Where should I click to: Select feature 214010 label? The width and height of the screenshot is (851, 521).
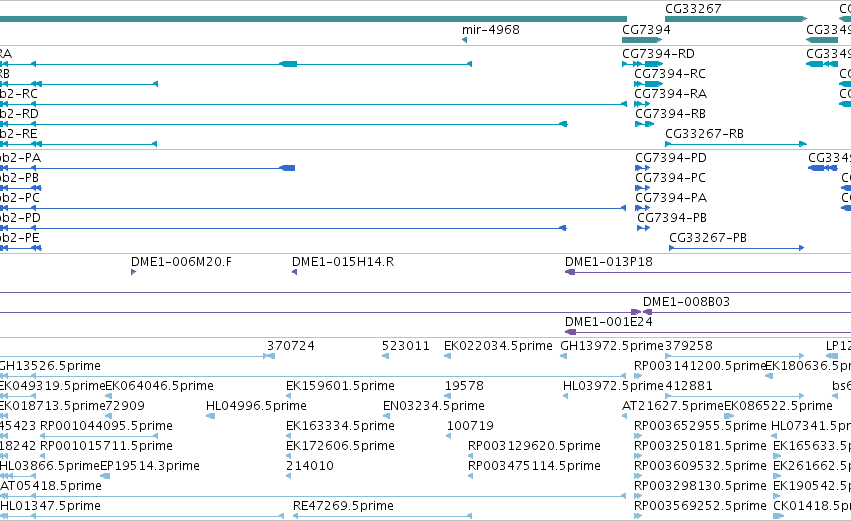coord(310,467)
